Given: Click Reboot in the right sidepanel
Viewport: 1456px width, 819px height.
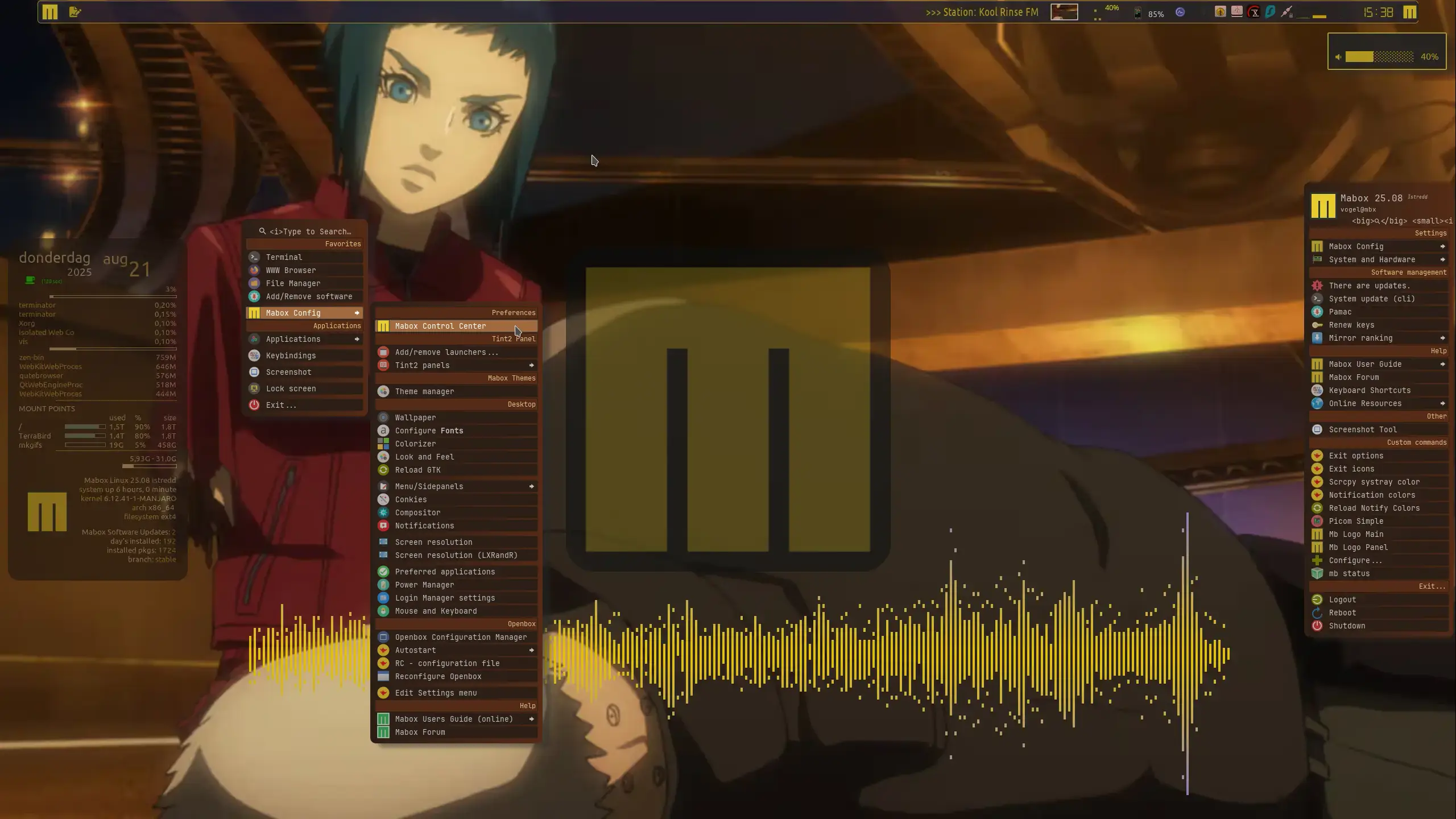Looking at the screenshot, I should [1342, 613].
